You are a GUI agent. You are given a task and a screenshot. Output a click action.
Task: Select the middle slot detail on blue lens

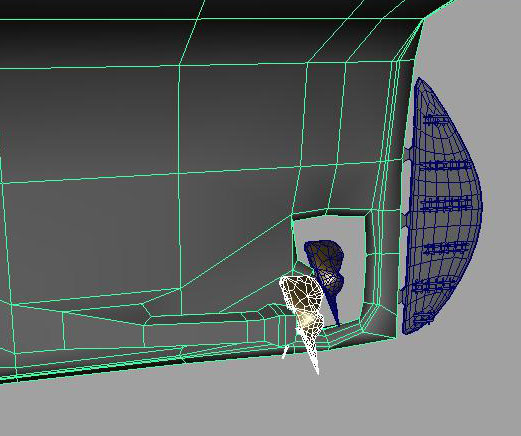447,204
